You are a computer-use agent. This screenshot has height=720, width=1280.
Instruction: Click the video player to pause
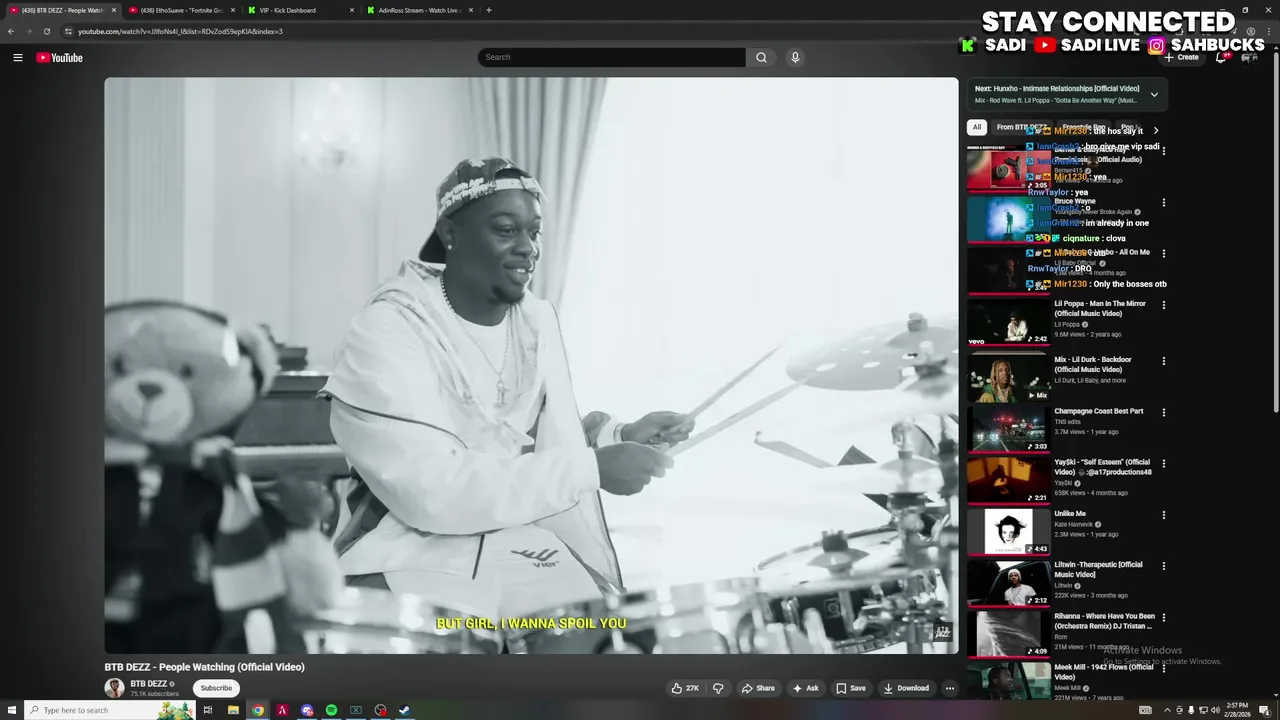pyautogui.click(x=531, y=366)
